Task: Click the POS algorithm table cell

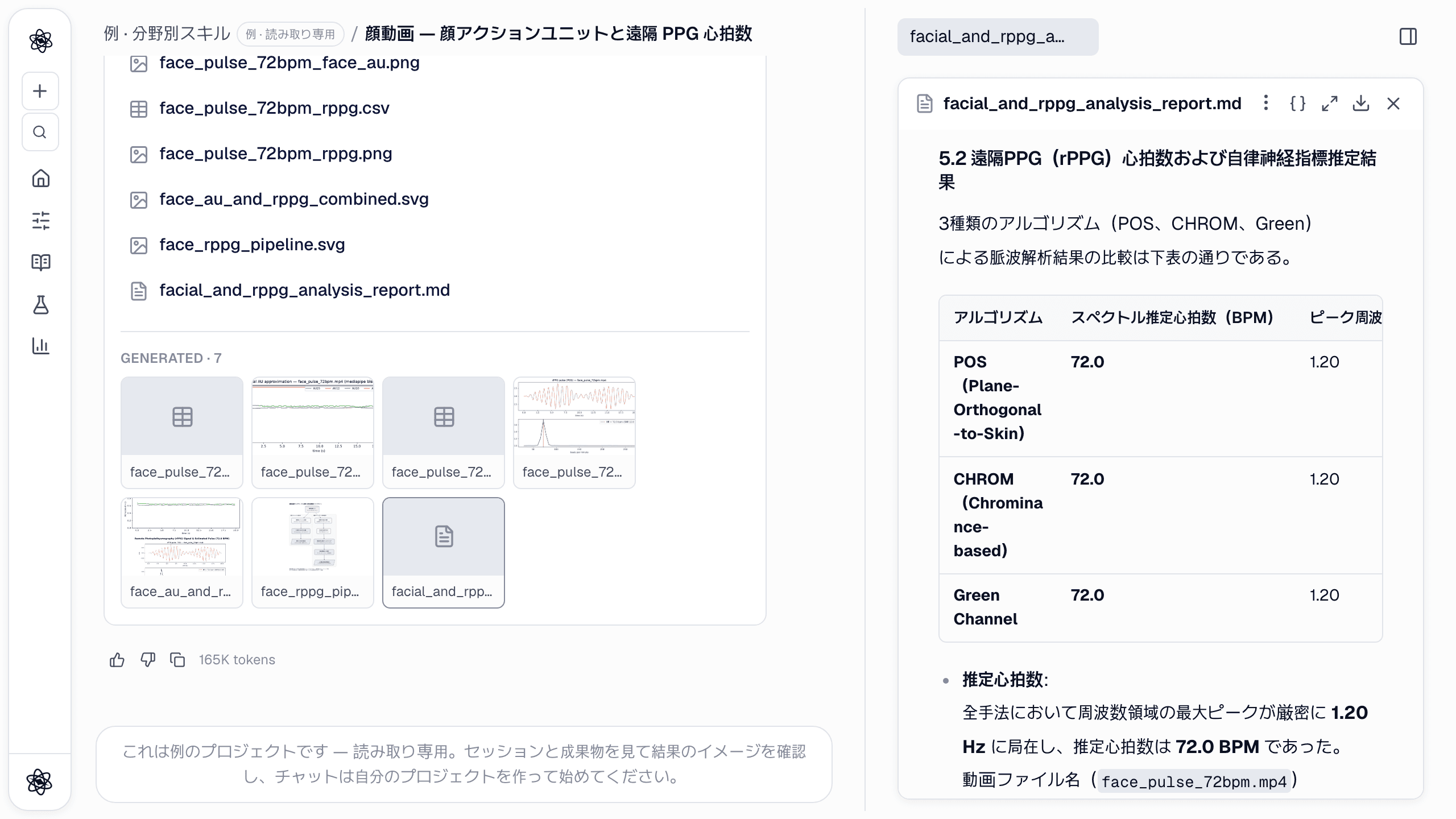Action: pos(998,398)
